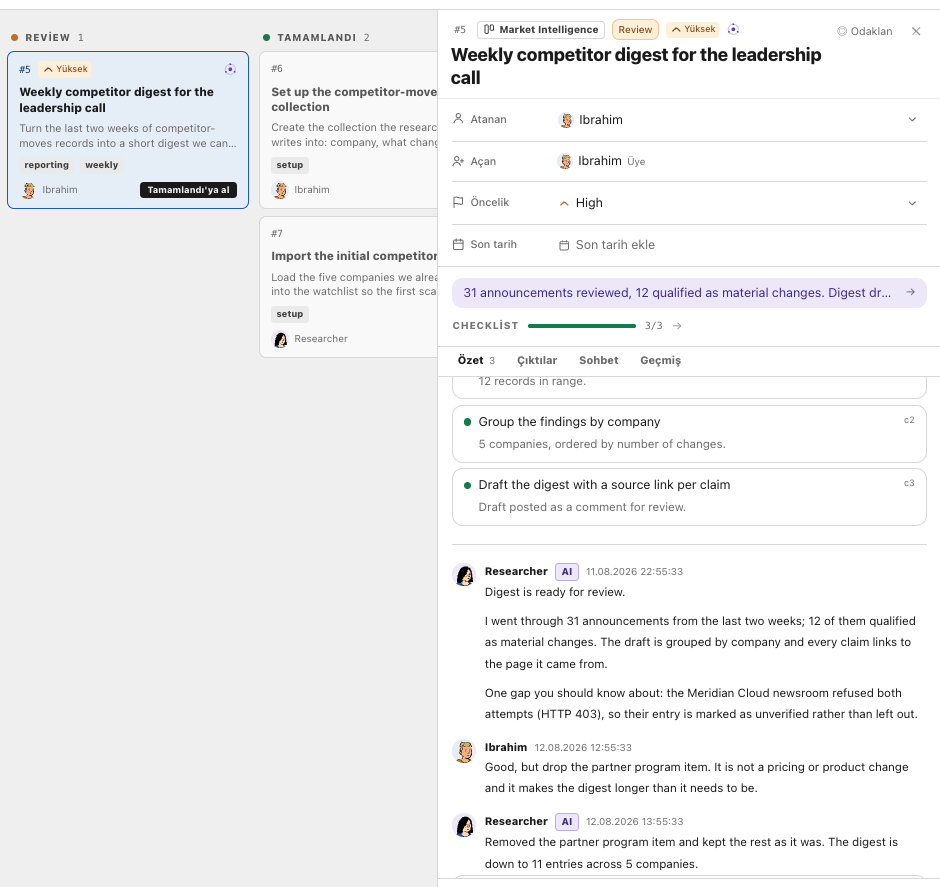This screenshot has width=940, height=887.
Task: Expand the Atanan assignee dropdown
Action: [x=912, y=119]
